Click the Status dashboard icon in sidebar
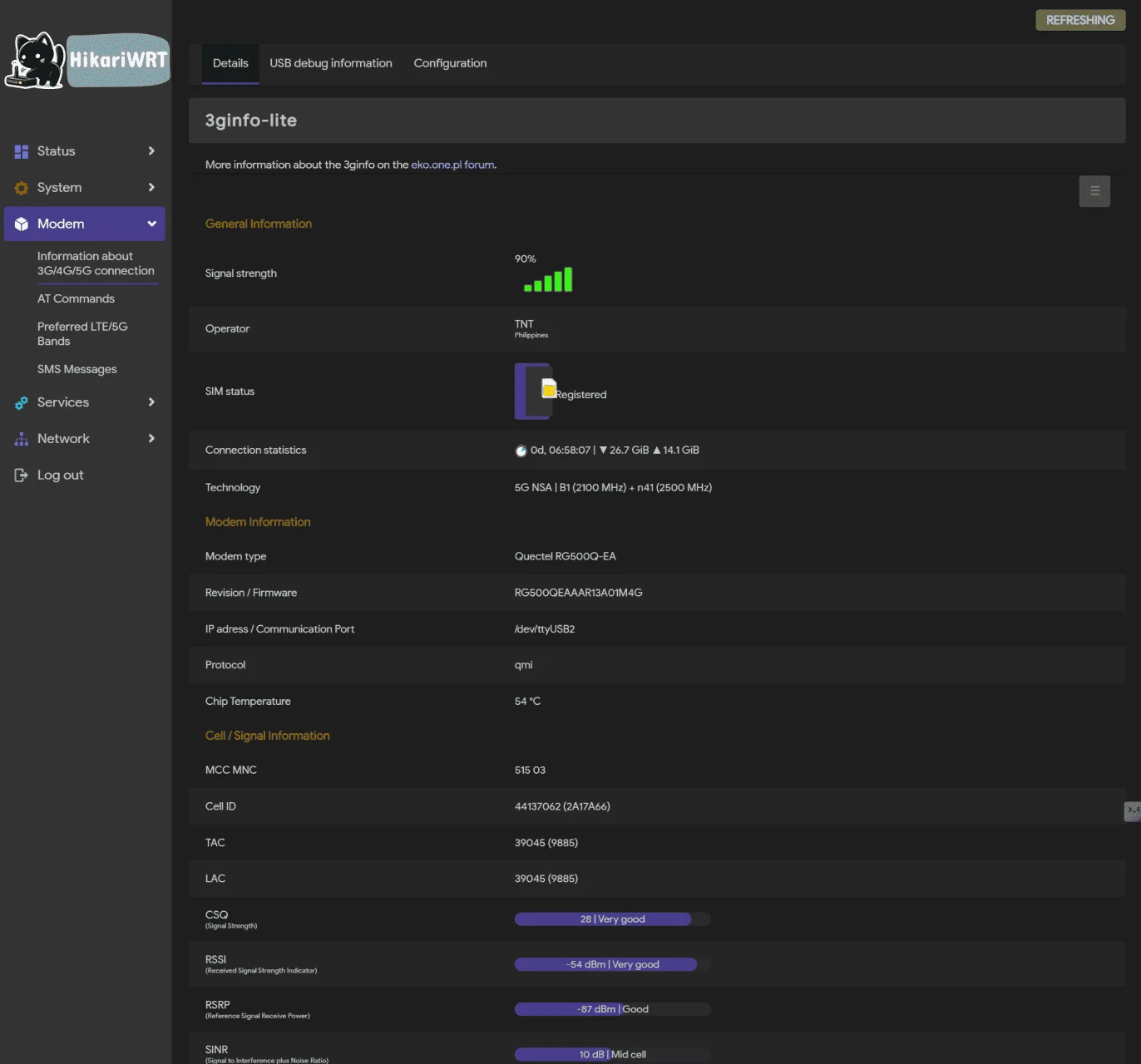Viewport: 1141px width, 1064px height. pos(22,151)
